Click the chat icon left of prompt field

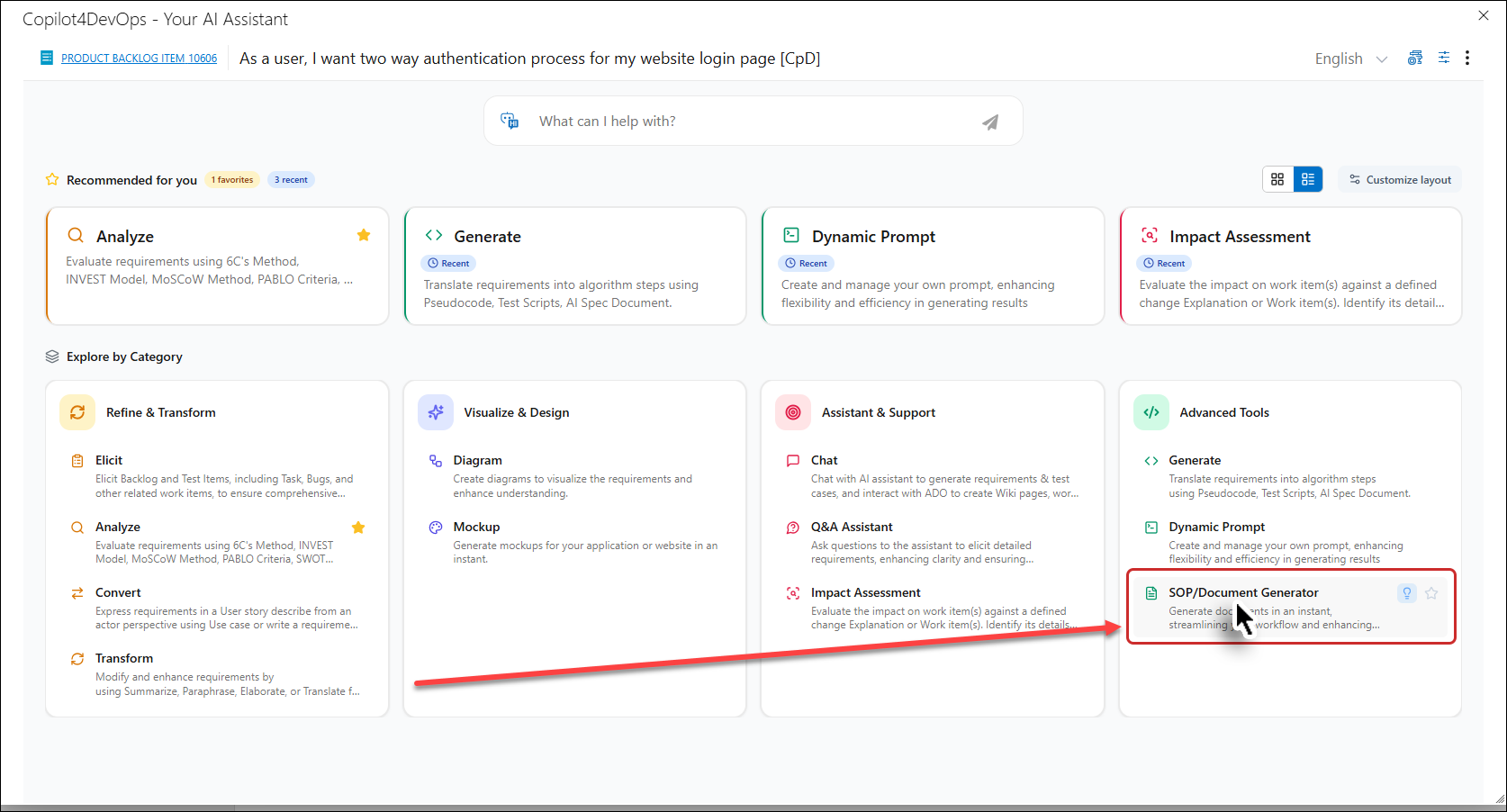coord(510,122)
